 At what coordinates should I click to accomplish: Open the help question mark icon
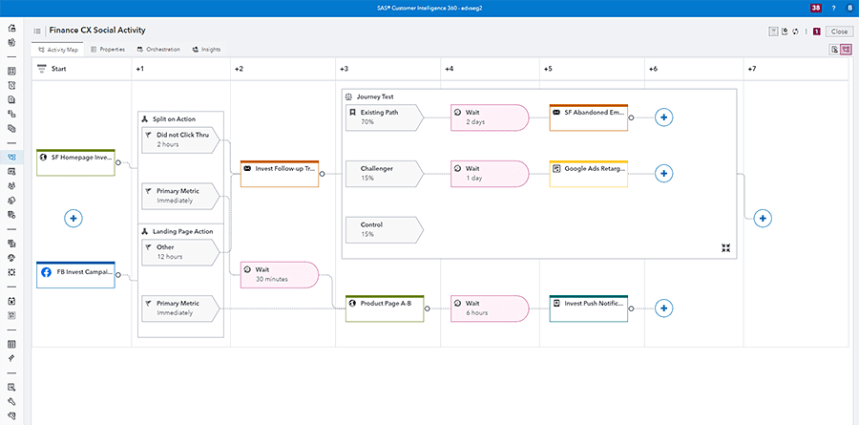(x=834, y=8)
